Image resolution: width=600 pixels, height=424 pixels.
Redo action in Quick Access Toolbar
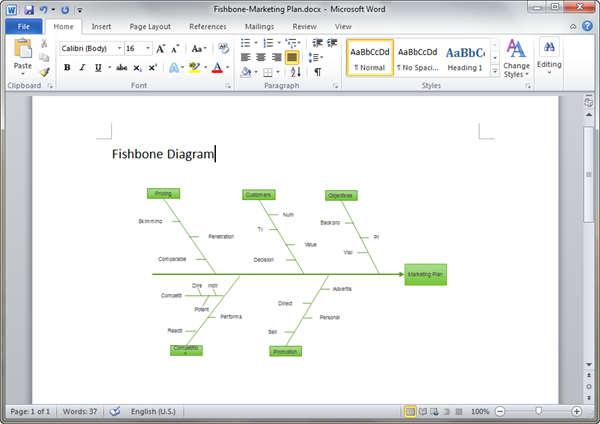tap(65, 10)
